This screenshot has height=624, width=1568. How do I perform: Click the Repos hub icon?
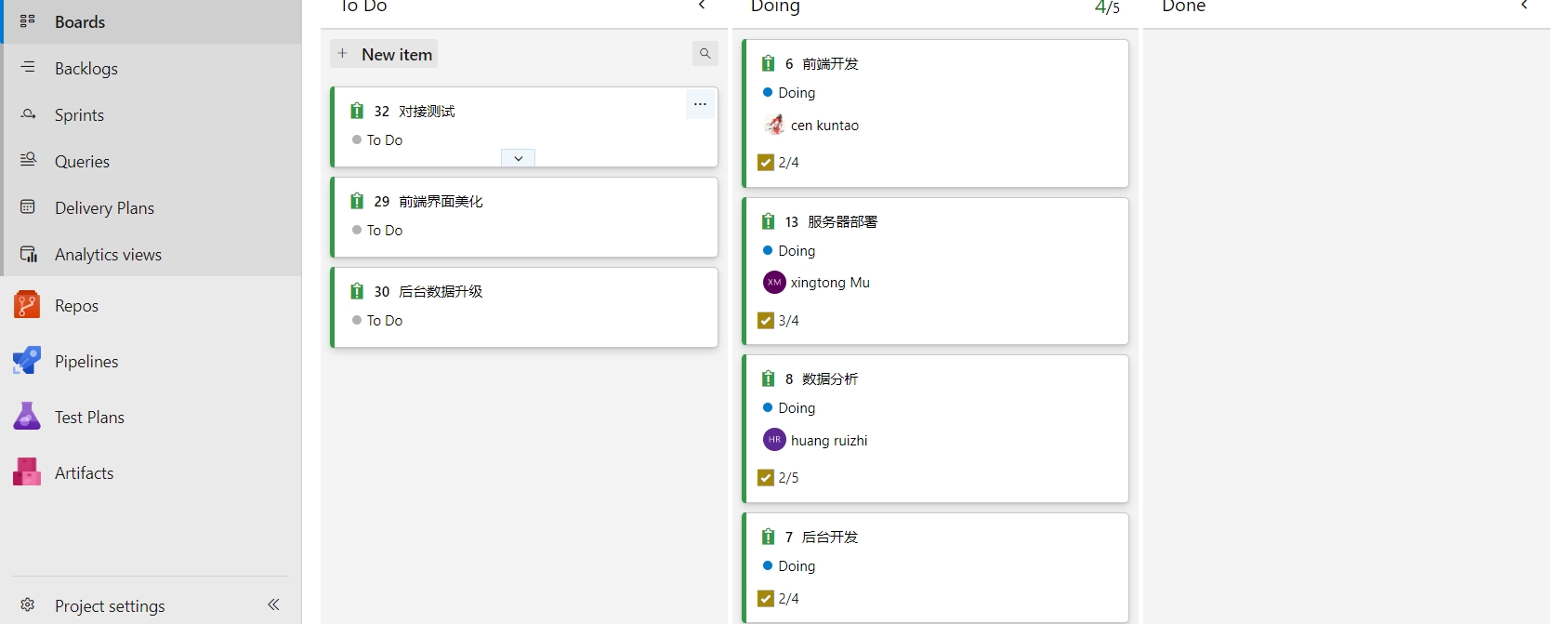[27, 305]
